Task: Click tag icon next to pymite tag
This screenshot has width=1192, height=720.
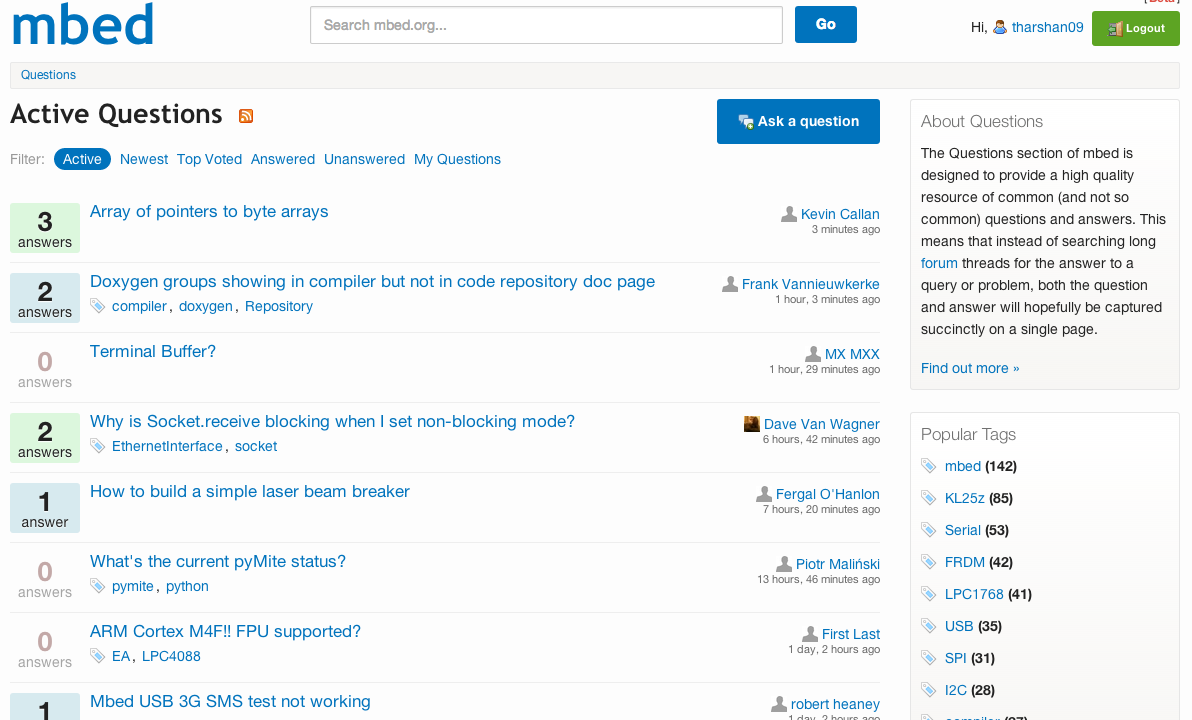Action: pyautogui.click(x=97, y=585)
